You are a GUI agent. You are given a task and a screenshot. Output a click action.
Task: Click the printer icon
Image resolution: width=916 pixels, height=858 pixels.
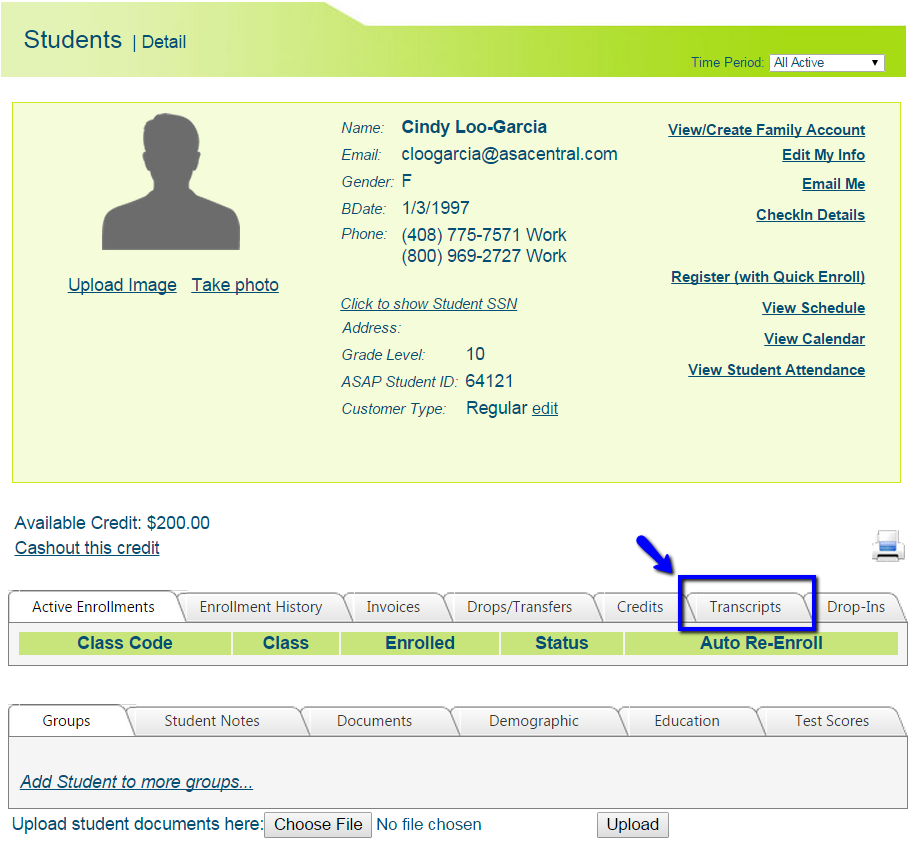[x=888, y=545]
